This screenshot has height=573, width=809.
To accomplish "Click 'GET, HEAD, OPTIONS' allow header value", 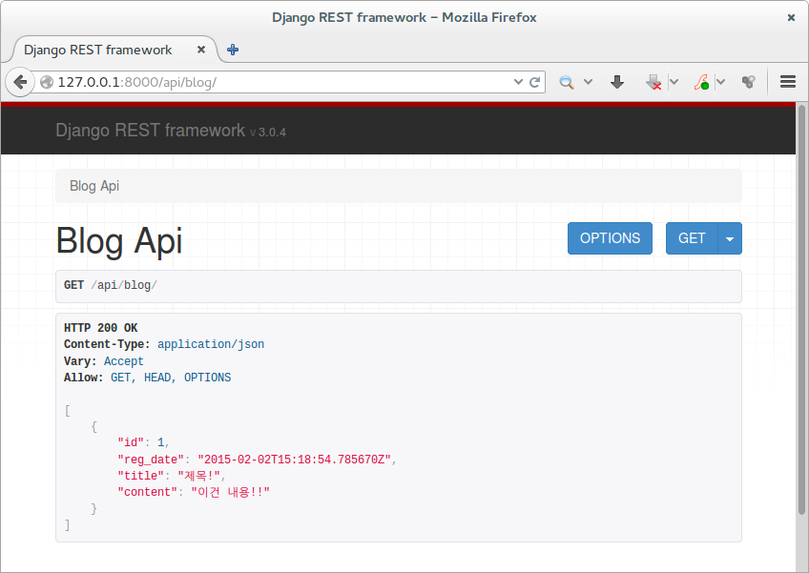I will [171, 378].
